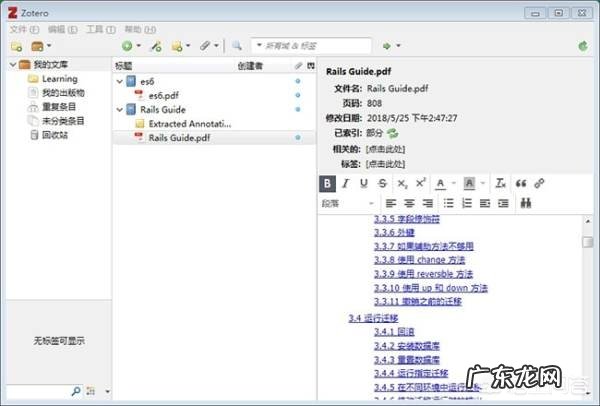
Task: Open the 回收站 trash
Action: coord(54,135)
